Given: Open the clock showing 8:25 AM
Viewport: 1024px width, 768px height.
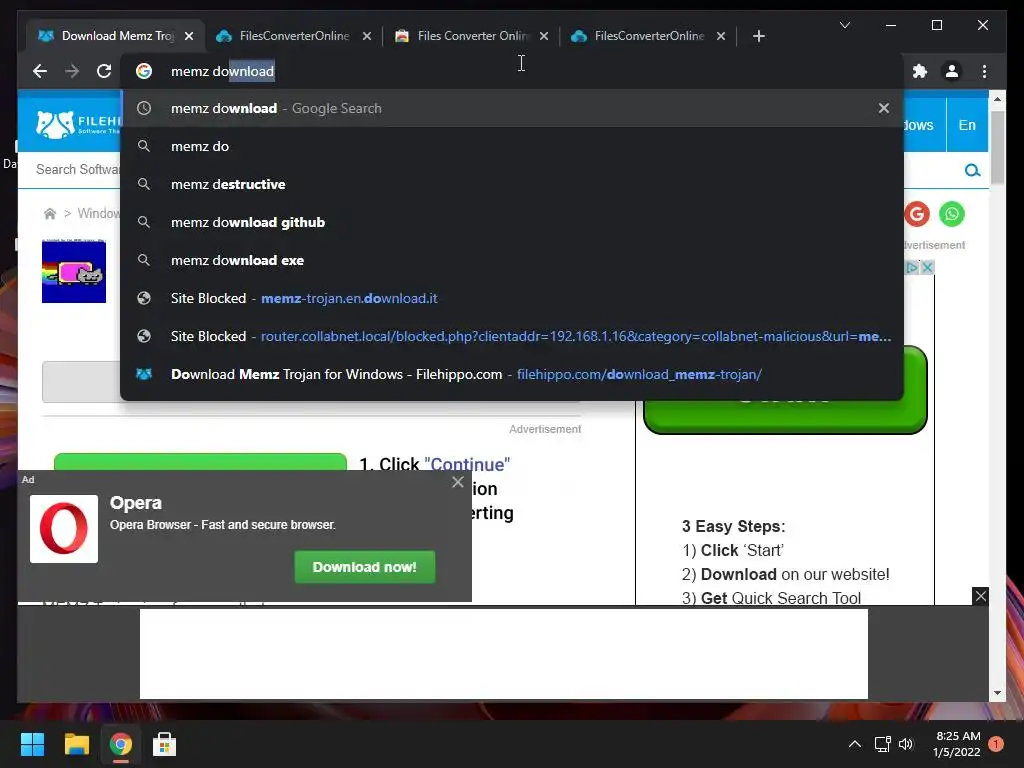Looking at the screenshot, I should (x=957, y=744).
